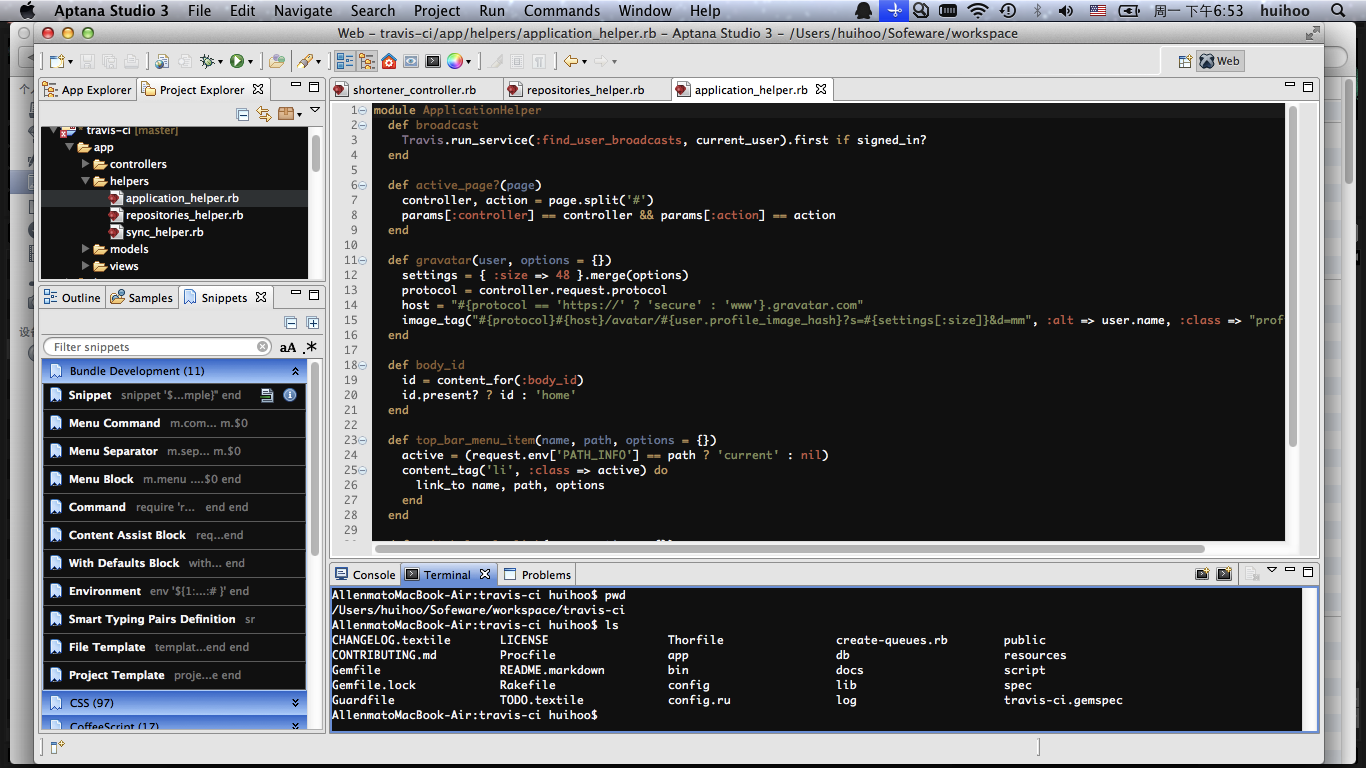Click the red house Aptana home icon
This screenshot has height=768, width=1366.
pos(388,61)
